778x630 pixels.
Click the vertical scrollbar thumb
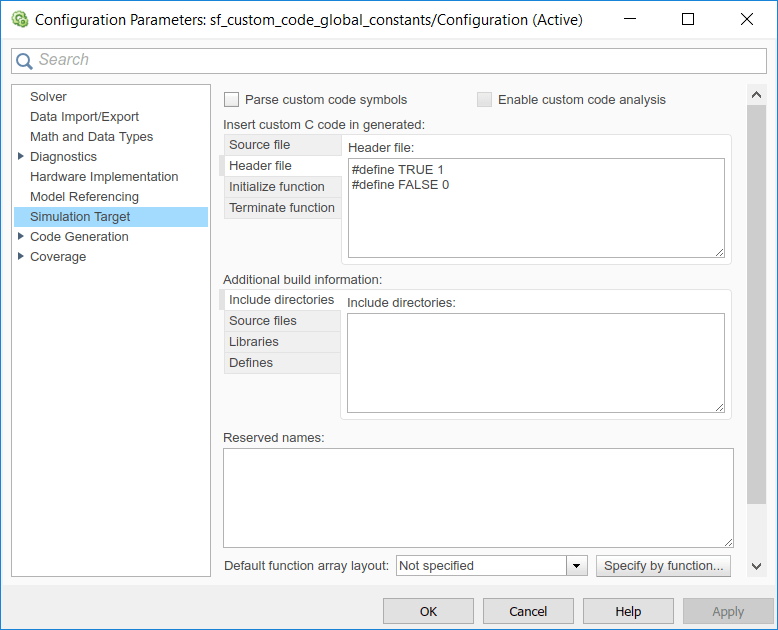pos(756,304)
